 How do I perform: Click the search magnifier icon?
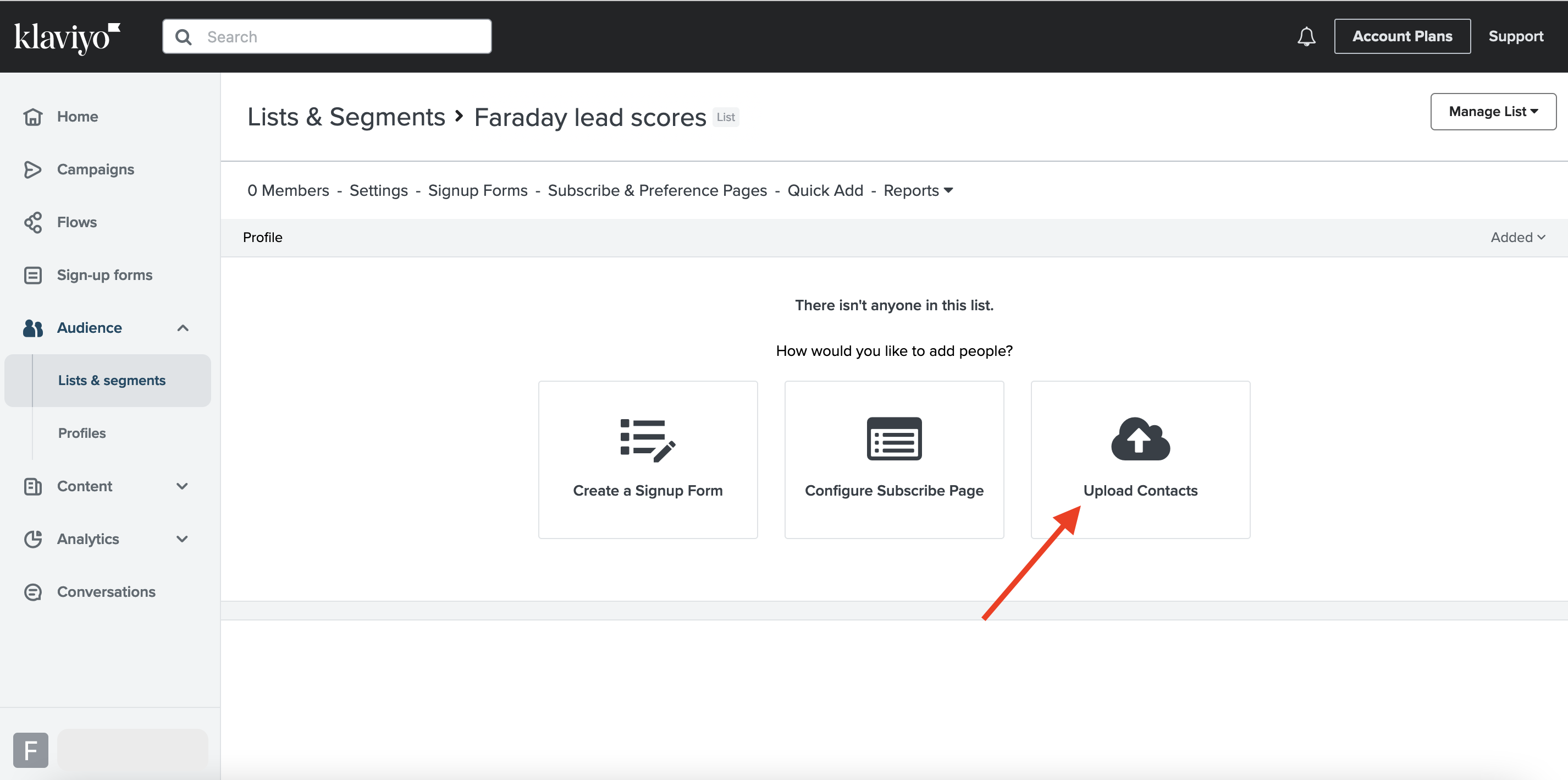click(183, 37)
